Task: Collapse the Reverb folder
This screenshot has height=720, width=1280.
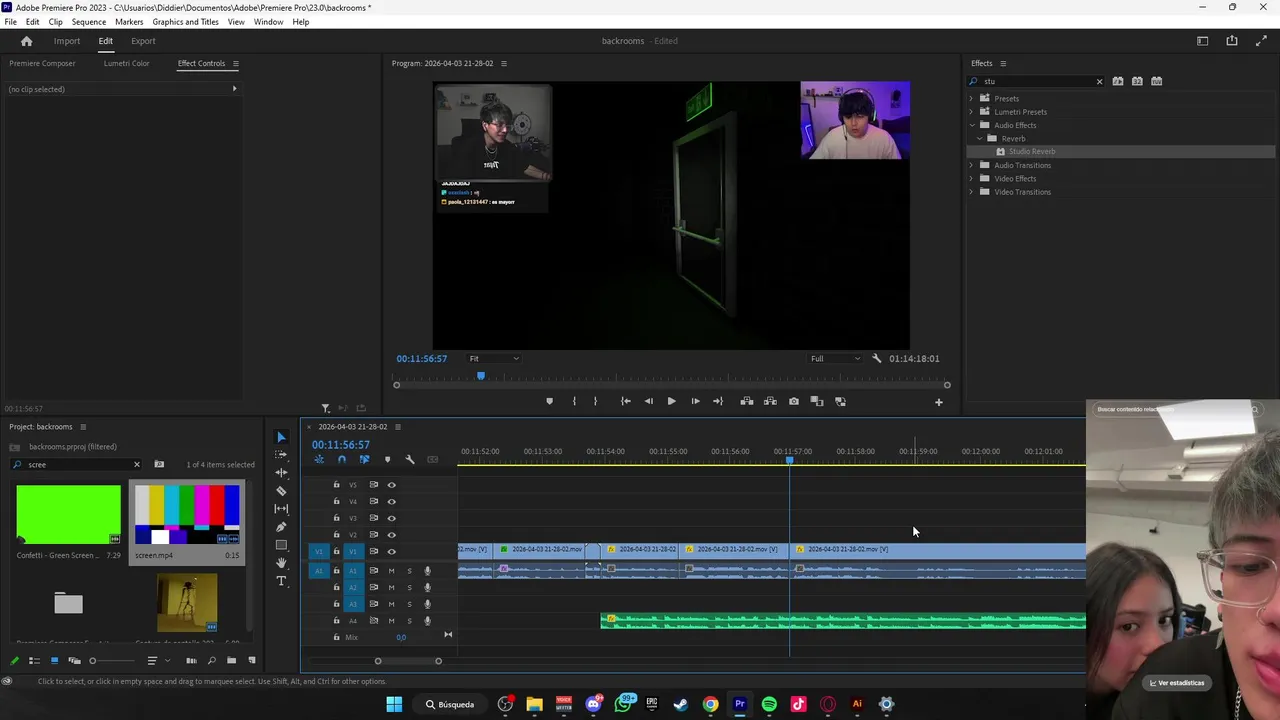Action: 980,138
